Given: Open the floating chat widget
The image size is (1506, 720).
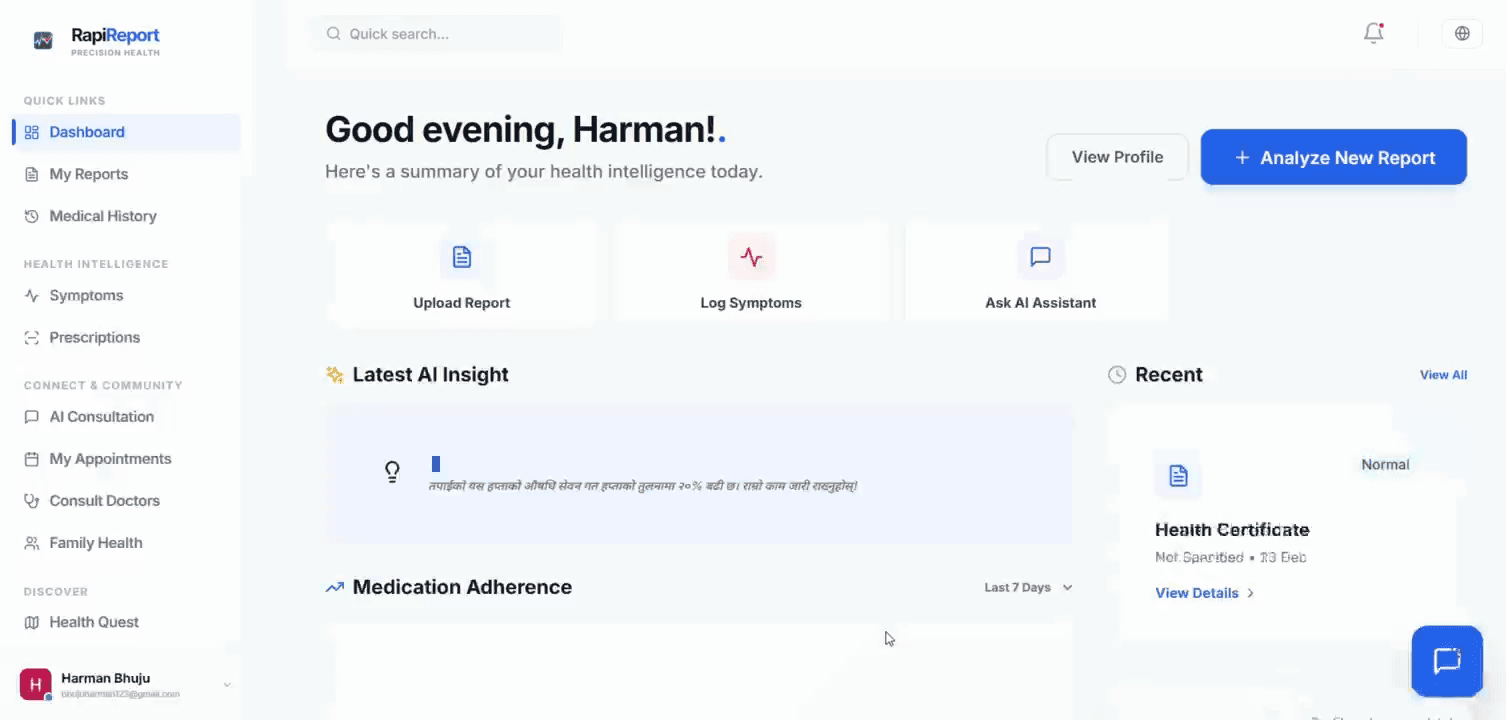Looking at the screenshot, I should click(x=1447, y=661).
